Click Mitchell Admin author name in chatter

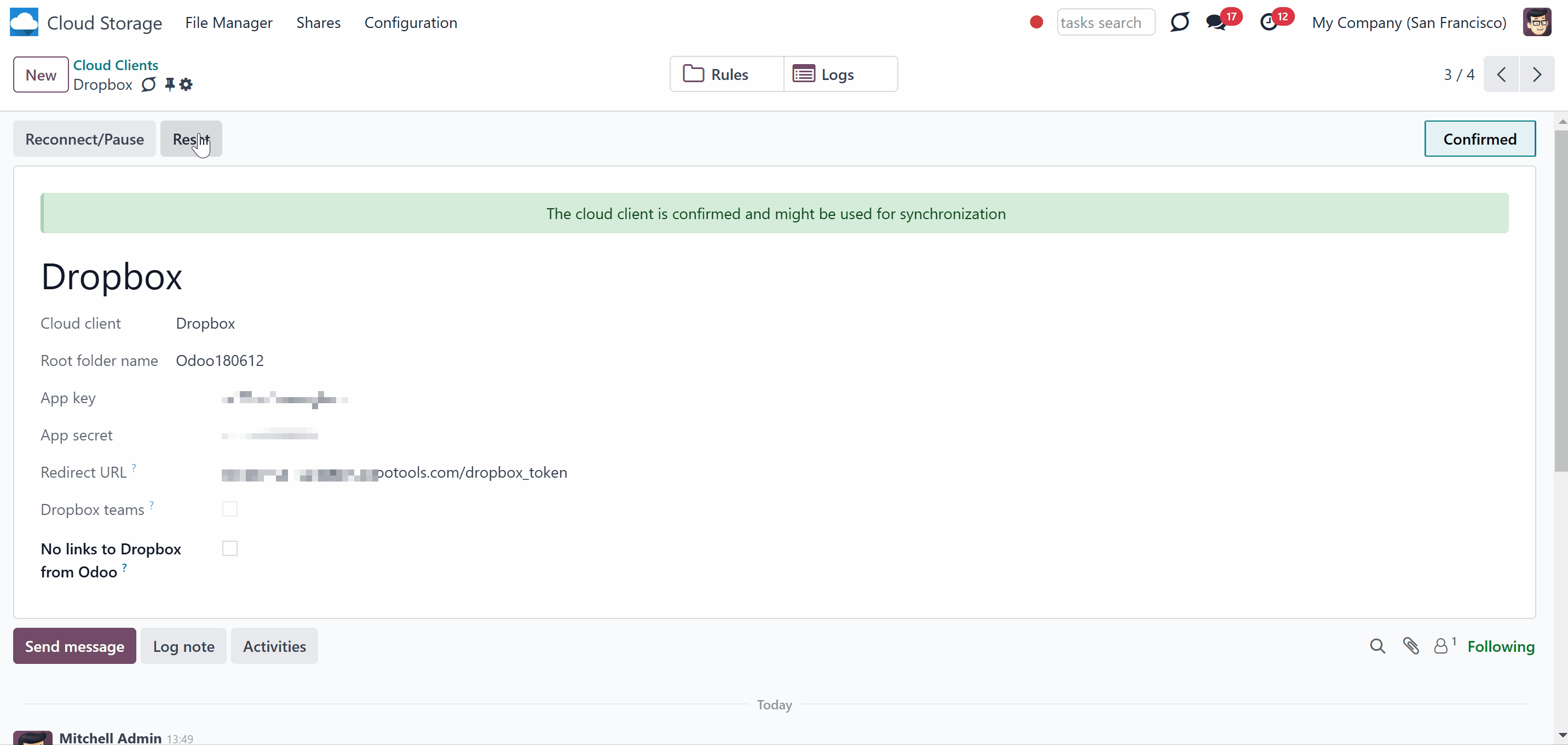110,738
